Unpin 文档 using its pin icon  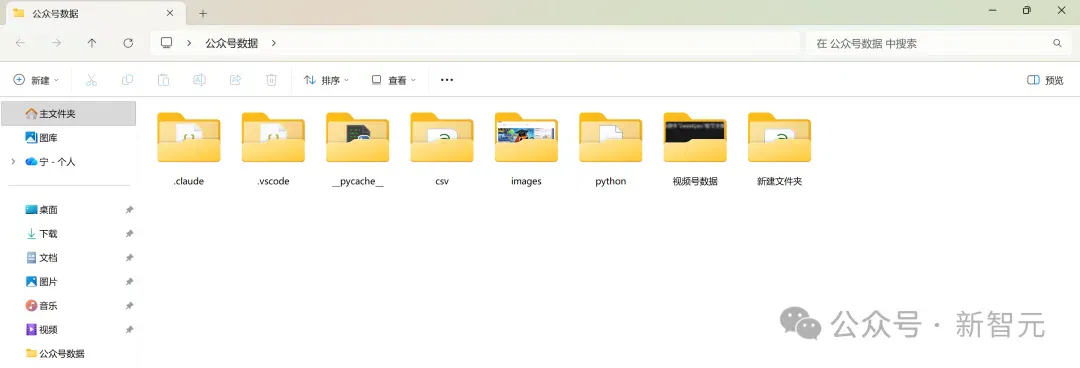click(129, 258)
